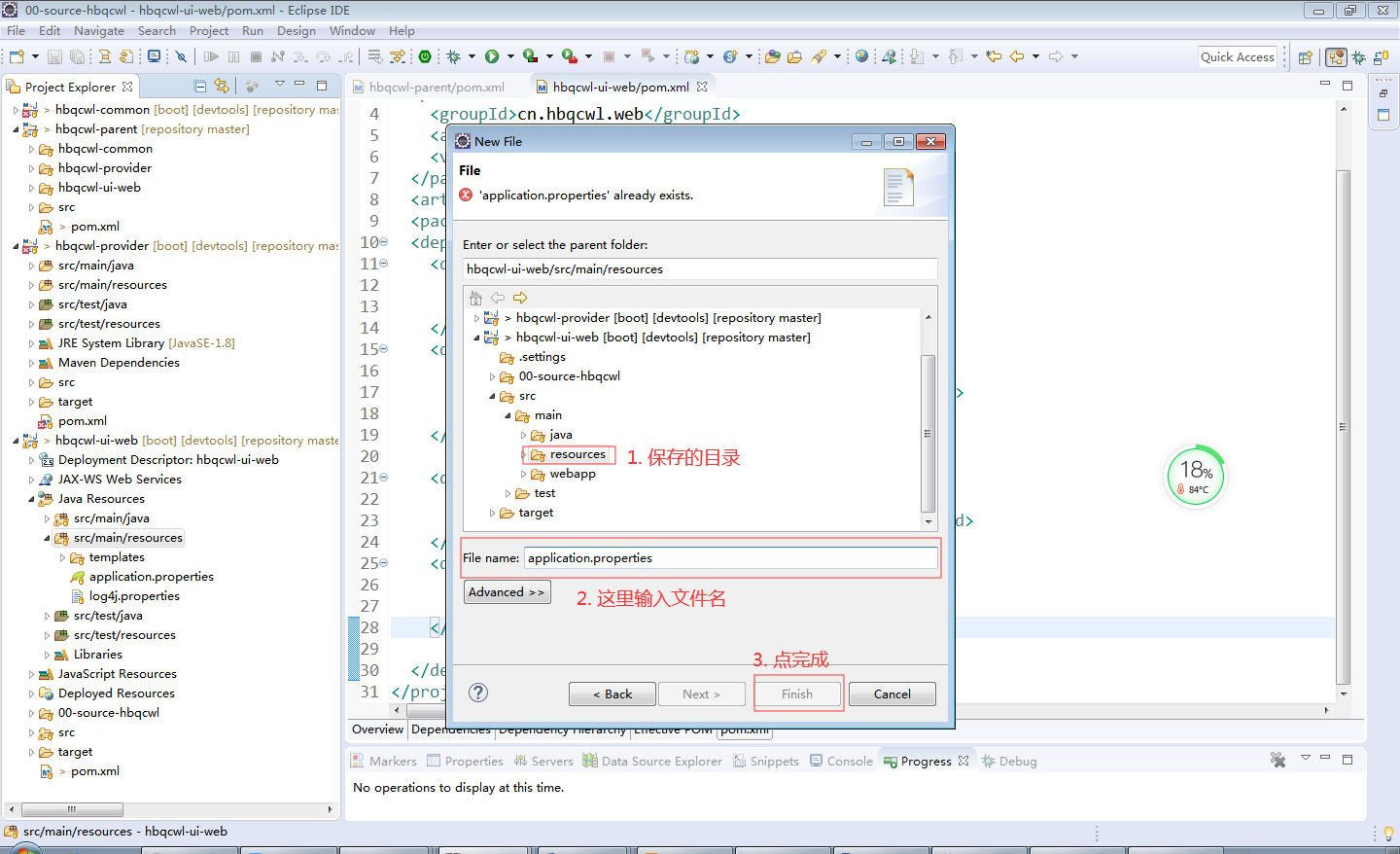This screenshot has height=854, width=1400.
Task: Click the Finish button
Action: tap(797, 694)
